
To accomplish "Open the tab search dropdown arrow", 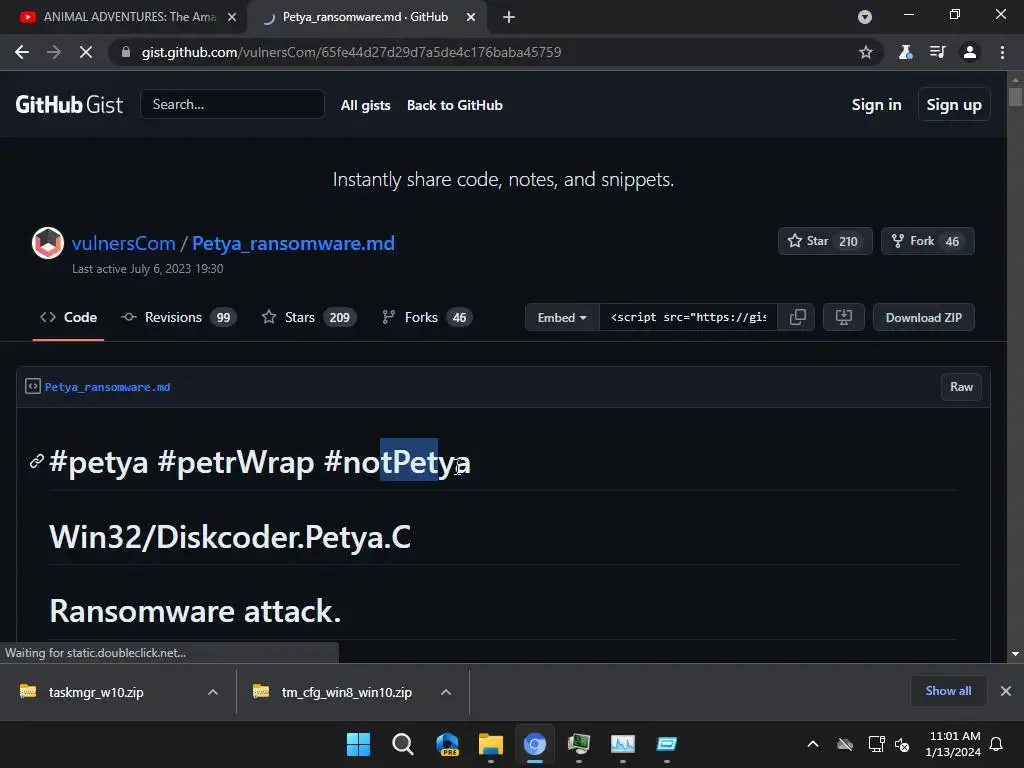I will coord(865,17).
